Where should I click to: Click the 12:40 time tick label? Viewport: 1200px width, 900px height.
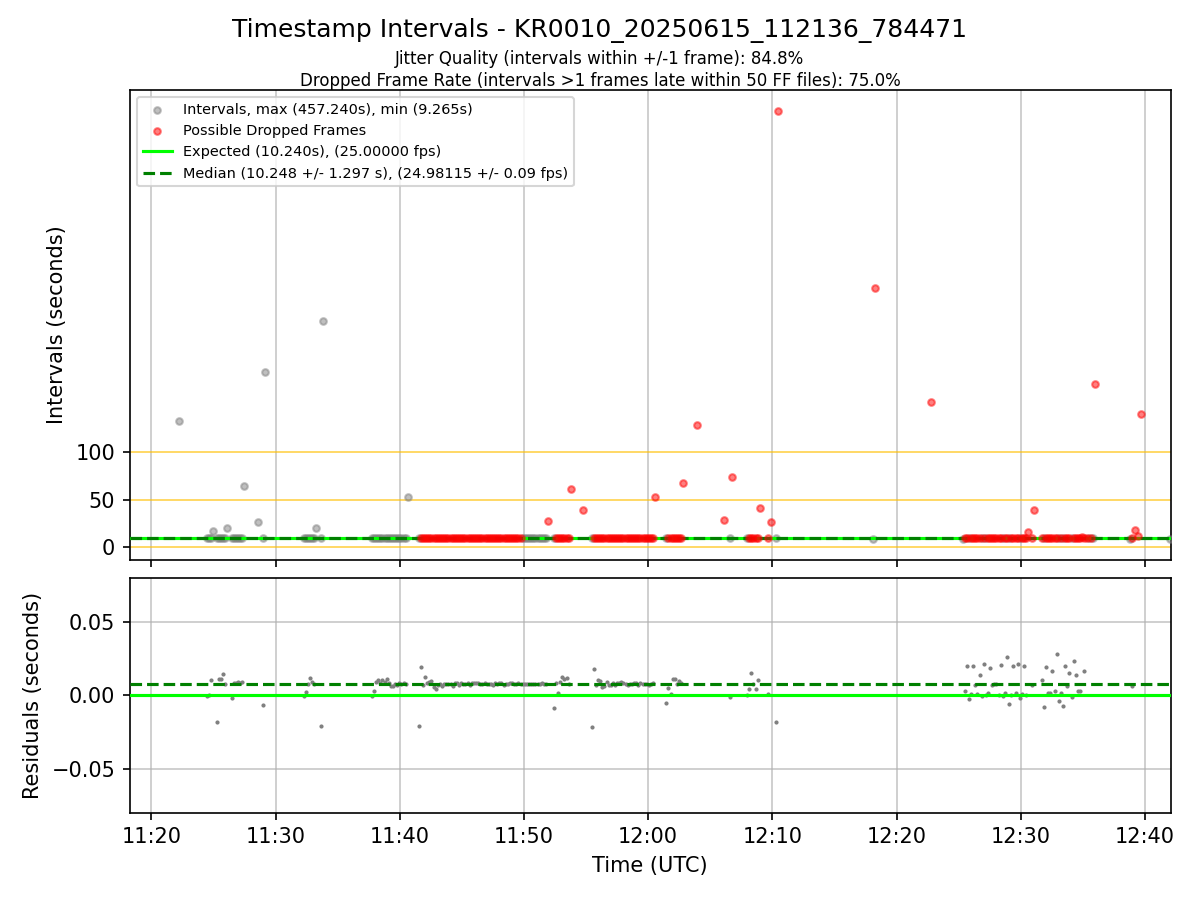click(1145, 835)
